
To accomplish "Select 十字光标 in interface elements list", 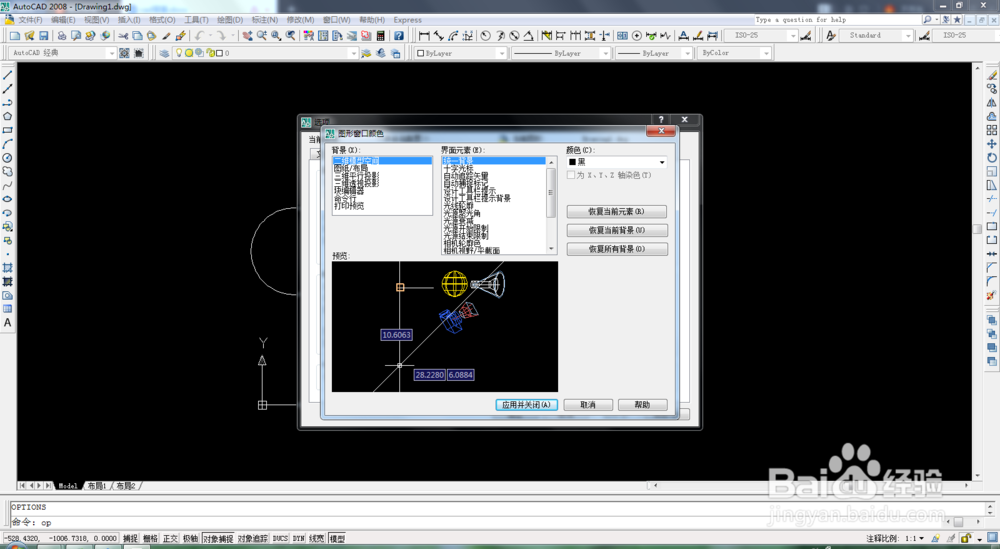I will [x=458, y=168].
